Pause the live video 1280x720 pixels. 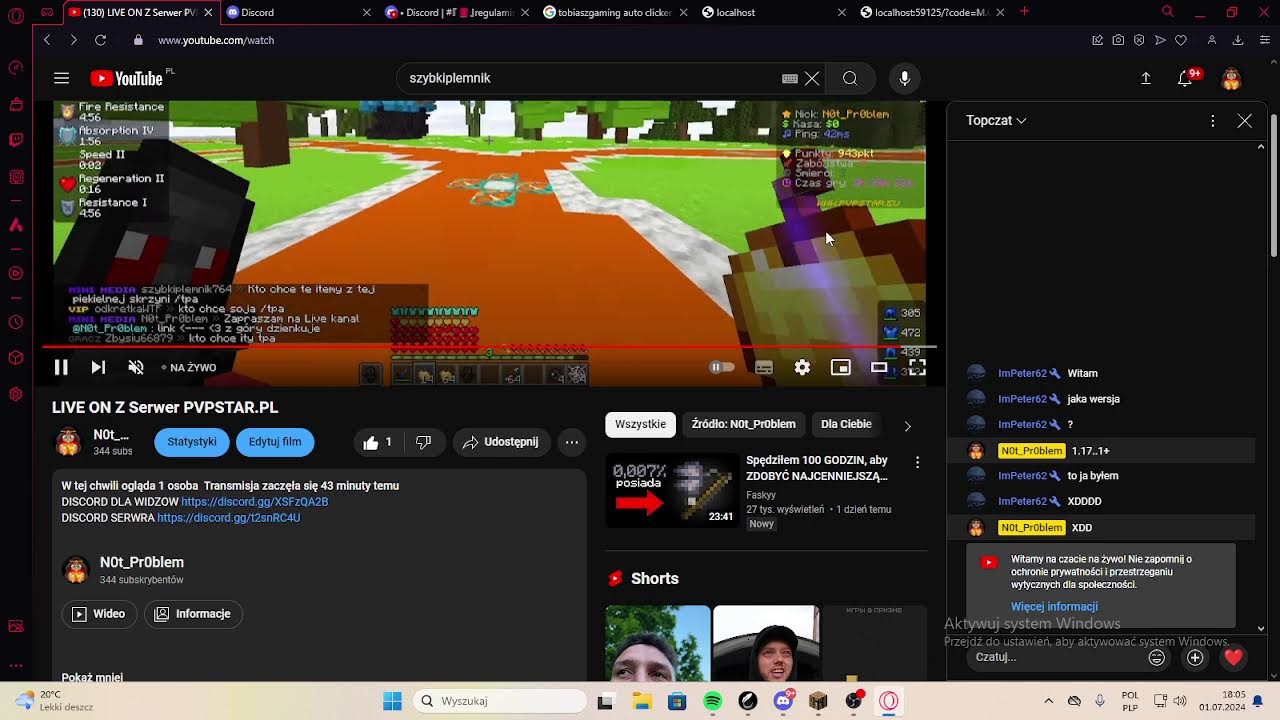point(61,367)
